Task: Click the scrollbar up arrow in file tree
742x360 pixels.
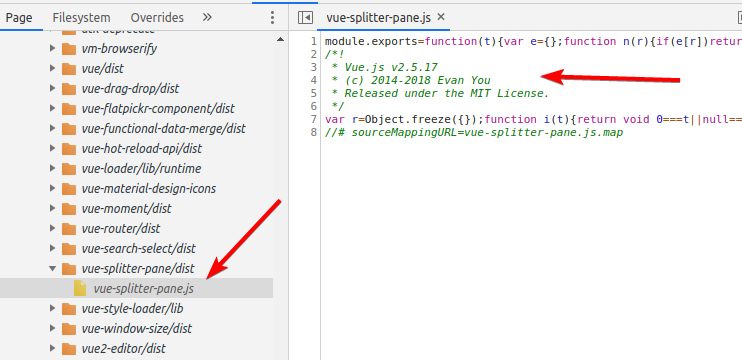Action: [x=281, y=39]
